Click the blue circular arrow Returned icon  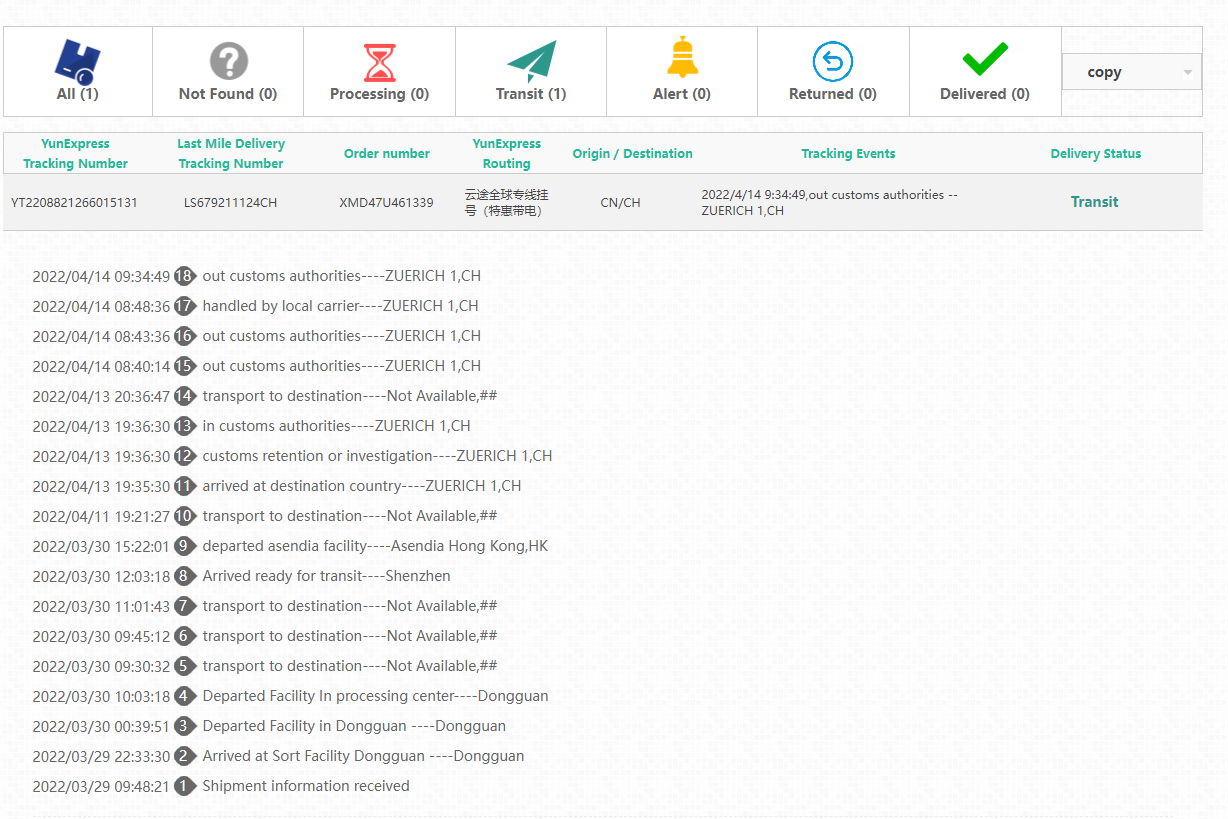point(832,62)
